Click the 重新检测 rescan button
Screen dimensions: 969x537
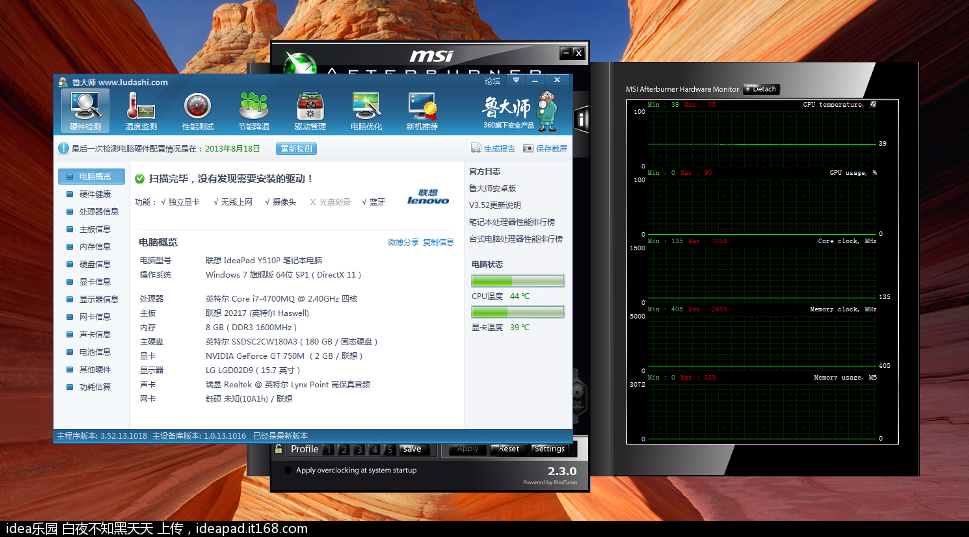coord(297,148)
